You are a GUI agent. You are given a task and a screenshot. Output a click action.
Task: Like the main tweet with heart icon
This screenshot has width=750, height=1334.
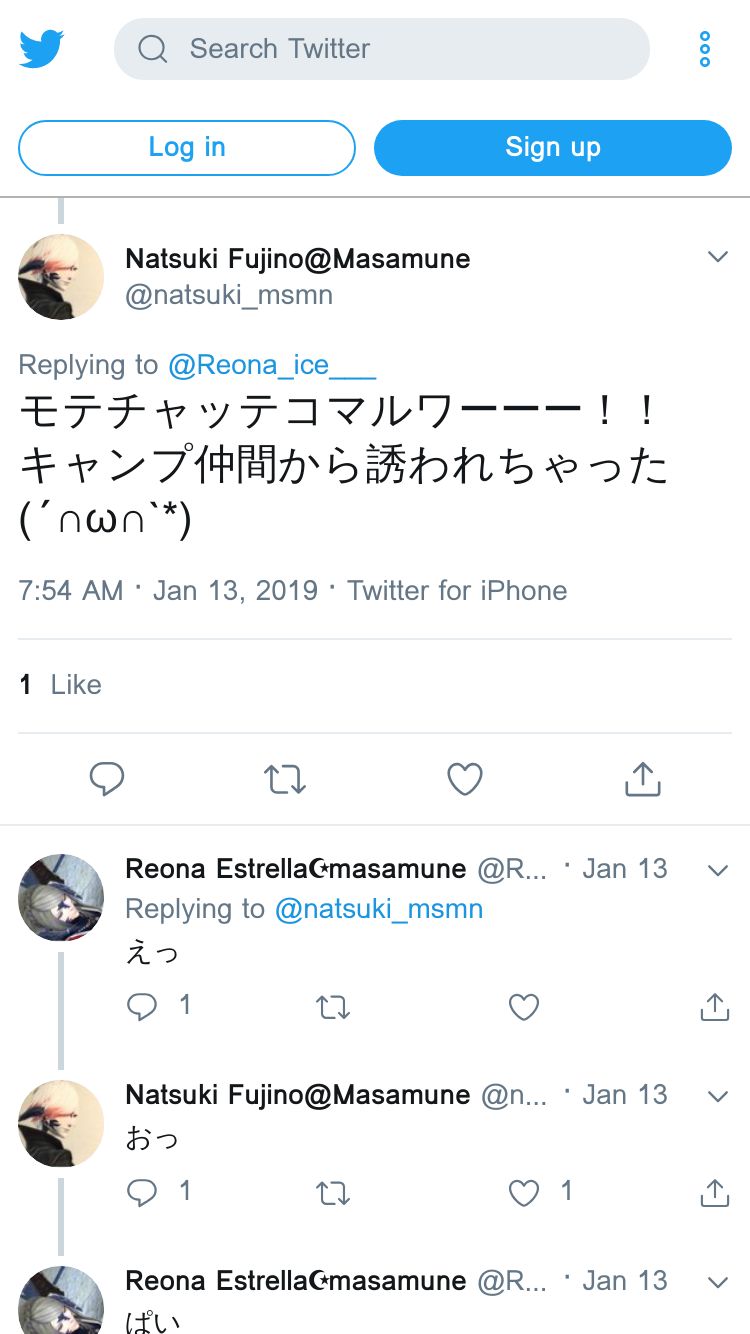tap(464, 779)
